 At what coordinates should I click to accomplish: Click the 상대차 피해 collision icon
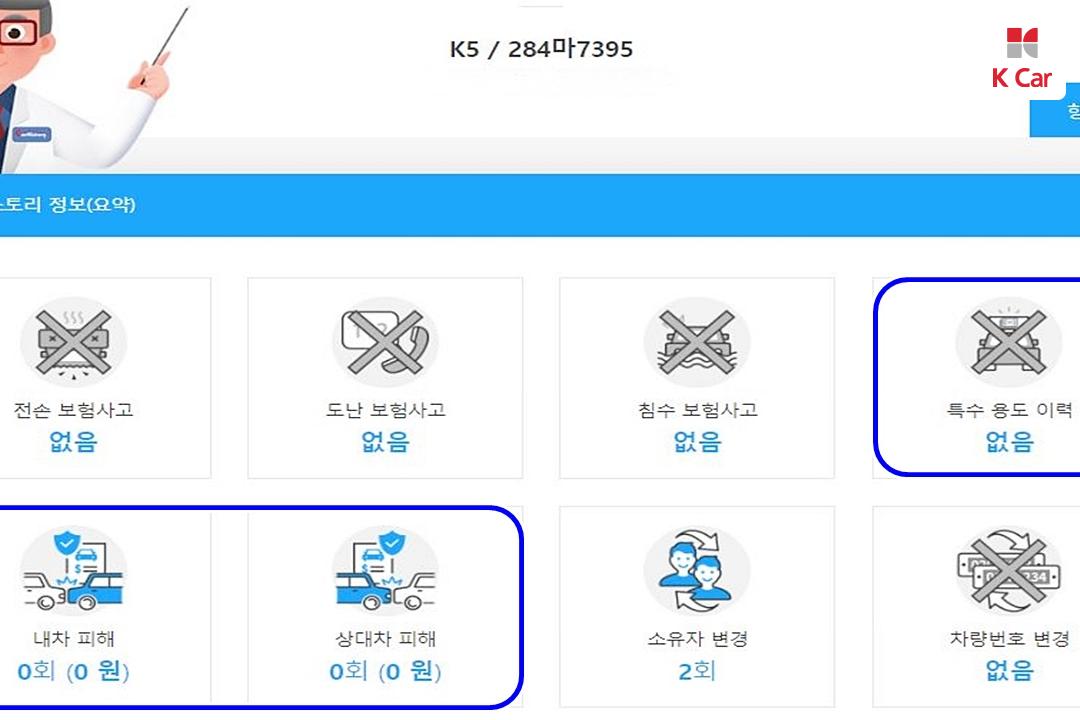[386, 570]
